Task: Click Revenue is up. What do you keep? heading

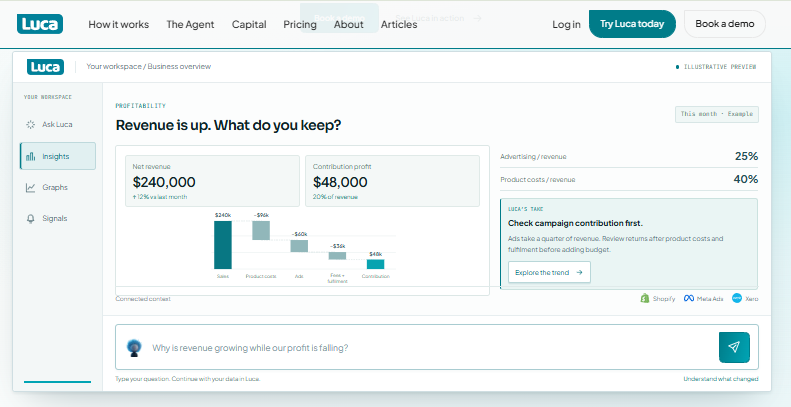Action: (x=229, y=125)
